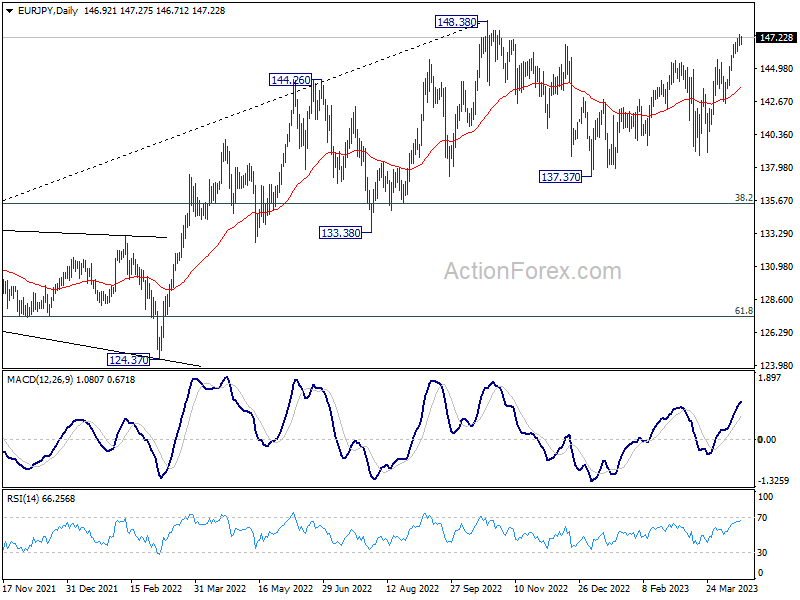Select the MACD scale value -1.3259
This screenshot has width=800, height=600.
[x=773, y=481]
